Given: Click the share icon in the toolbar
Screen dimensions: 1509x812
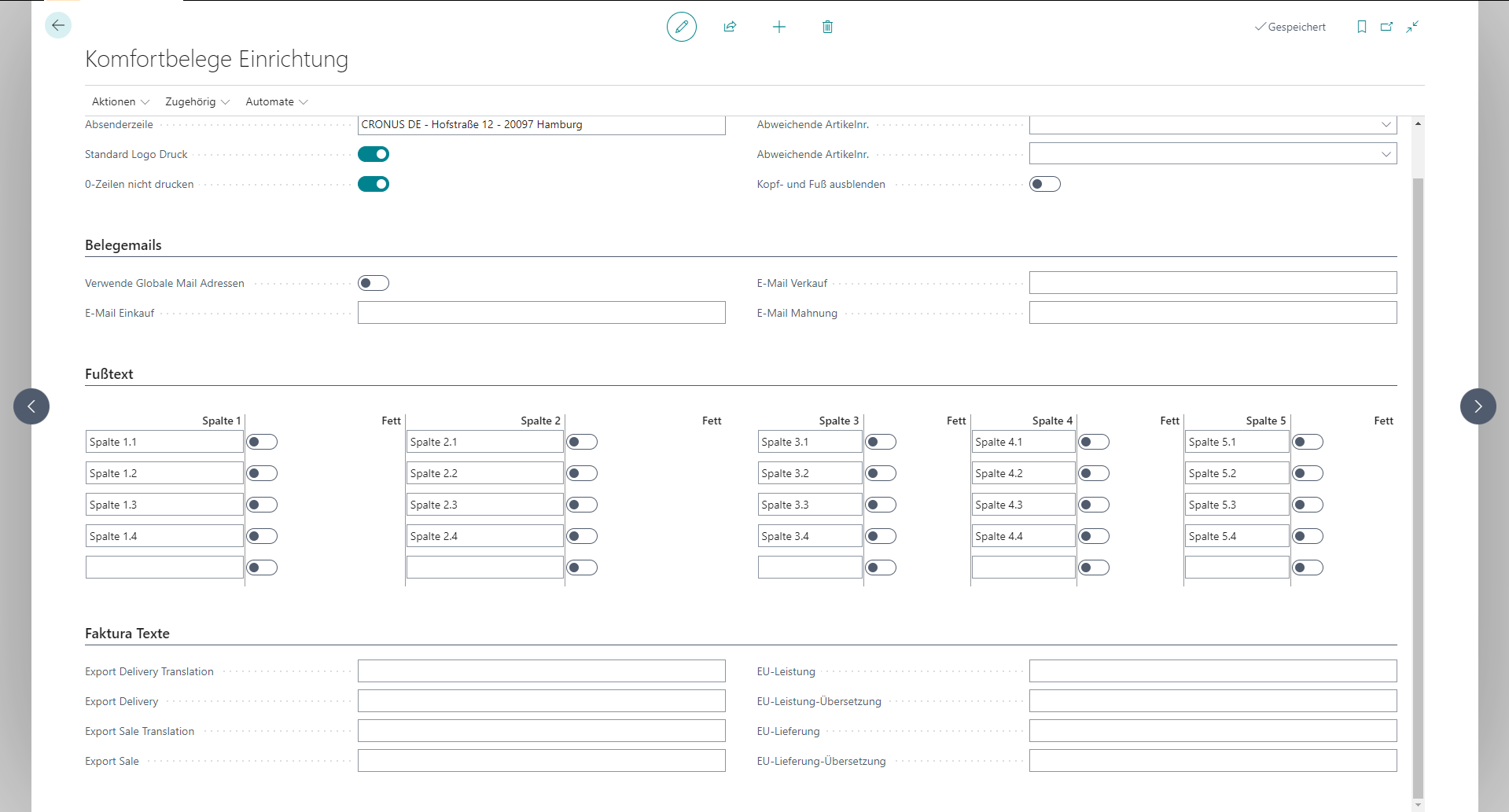Looking at the screenshot, I should coord(730,27).
